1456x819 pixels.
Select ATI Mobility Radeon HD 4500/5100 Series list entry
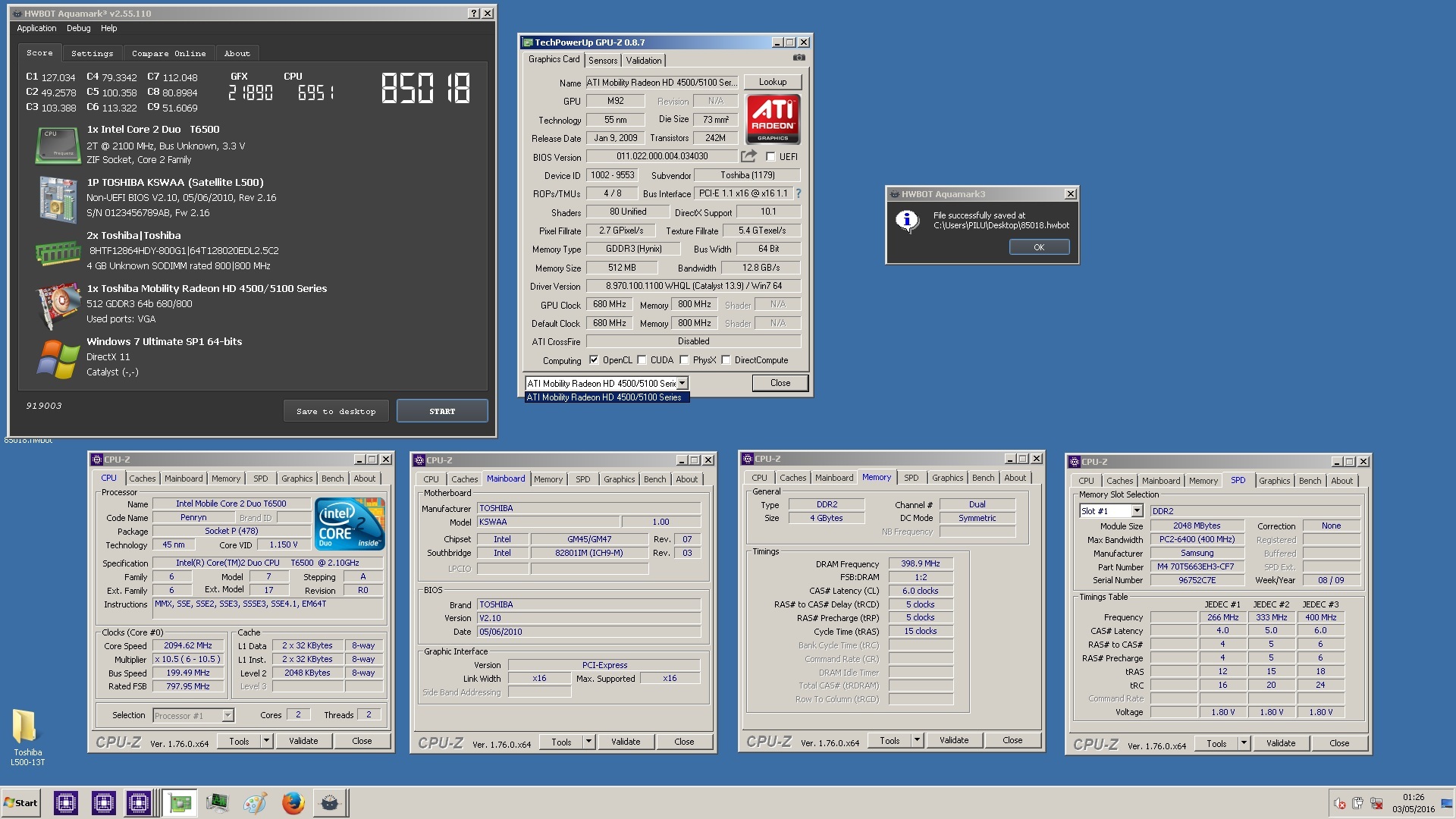(x=607, y=397)
